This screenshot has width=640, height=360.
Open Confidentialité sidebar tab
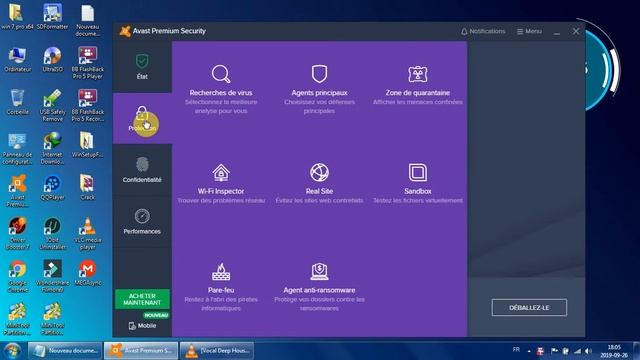pyautogui.click(x=142, y=170)
